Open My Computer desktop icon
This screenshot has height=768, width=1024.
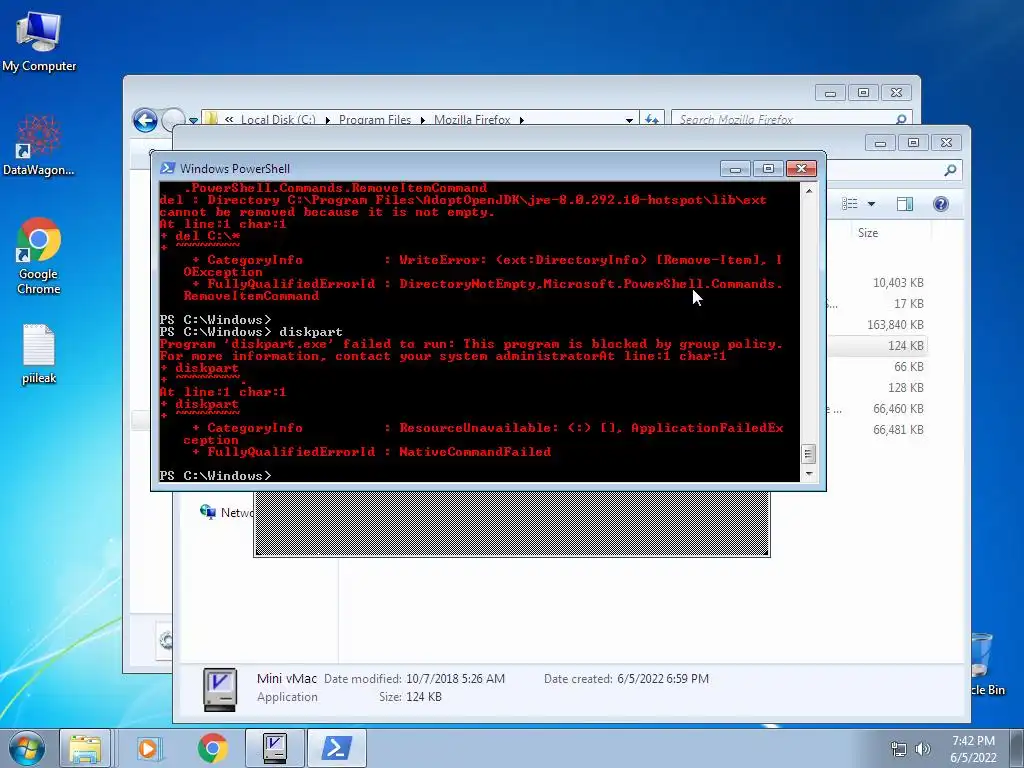[x=39, y=41]
